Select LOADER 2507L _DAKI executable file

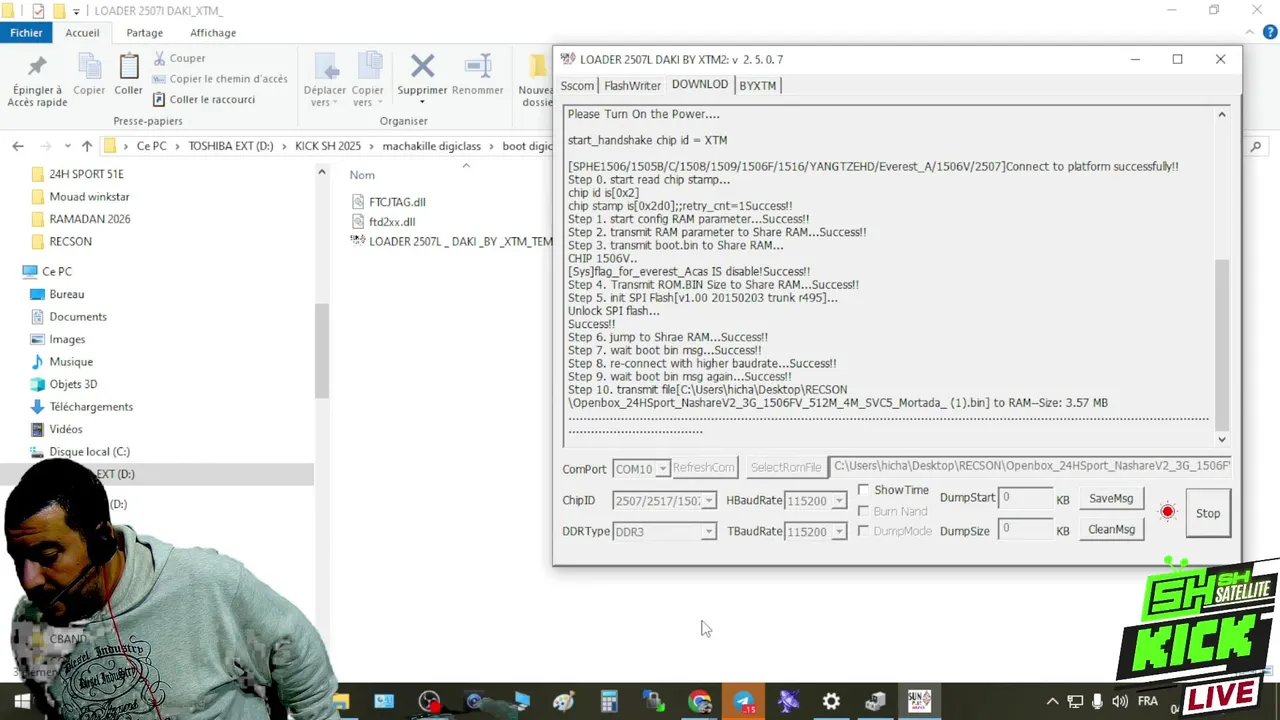coord(452,241)
